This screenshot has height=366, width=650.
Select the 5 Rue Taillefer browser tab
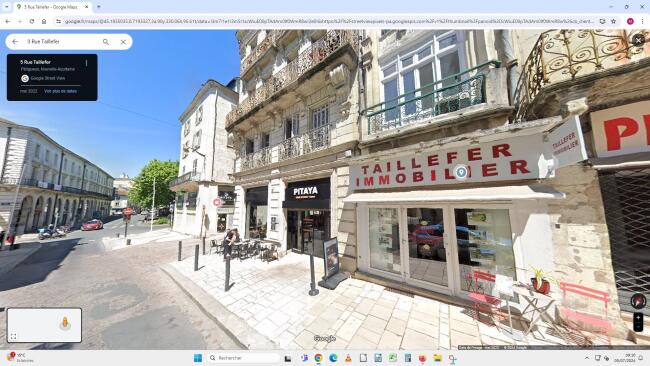coord(52,7)
